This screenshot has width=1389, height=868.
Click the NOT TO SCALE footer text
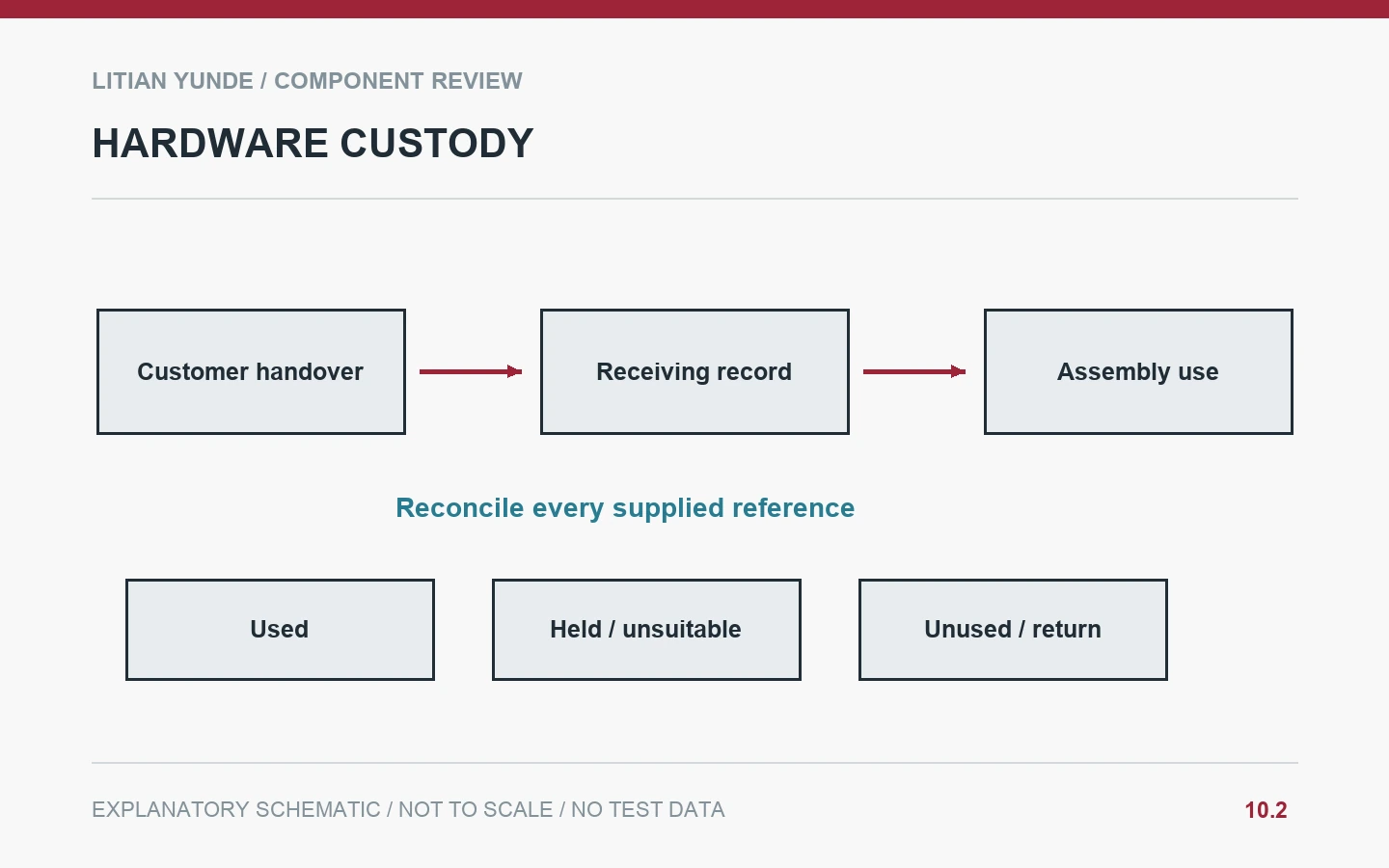476,810
